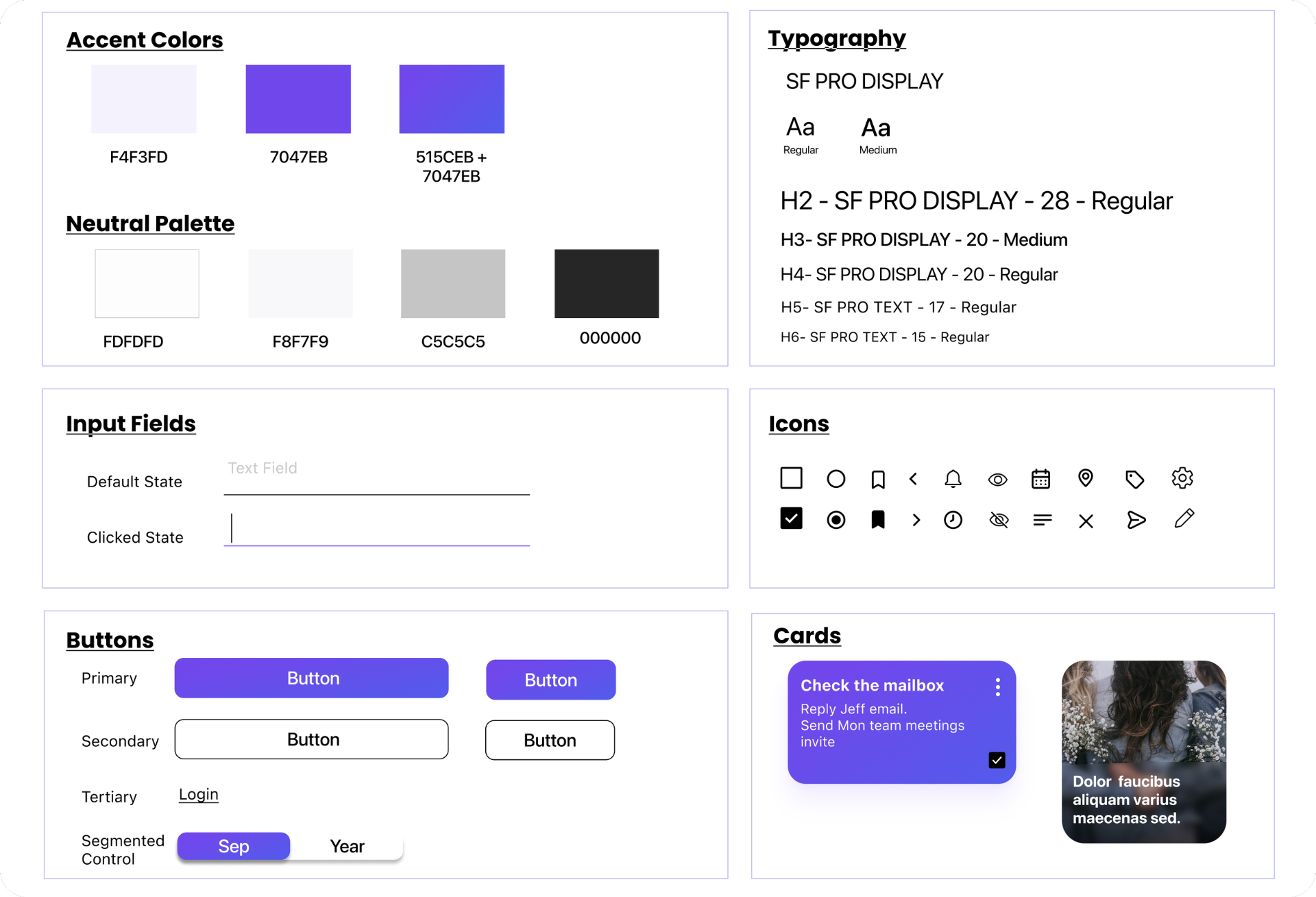Select the Year segment
1316x897 pixels.
pyautogui.click(x=347, y=846)
